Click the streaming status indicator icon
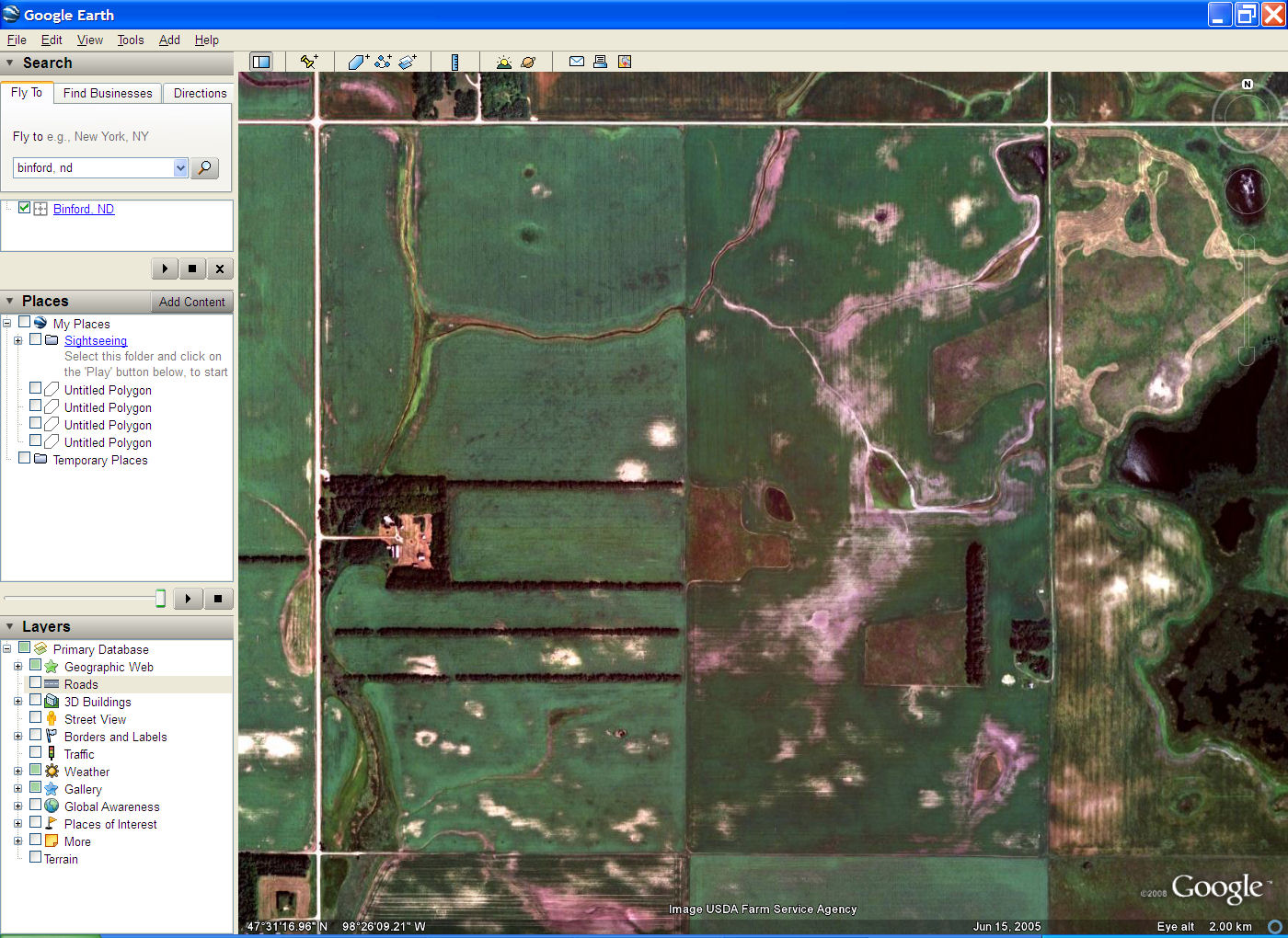The width and height of the screenshot is (1288, 938). click(x=1275, y=927)
